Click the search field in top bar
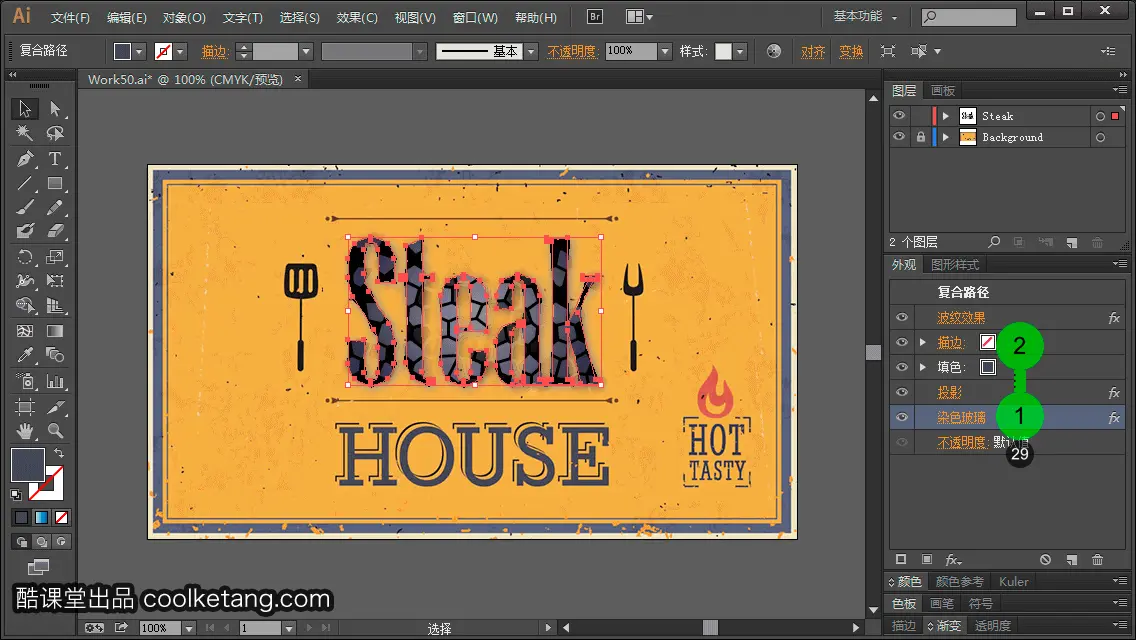 point(969,17)
